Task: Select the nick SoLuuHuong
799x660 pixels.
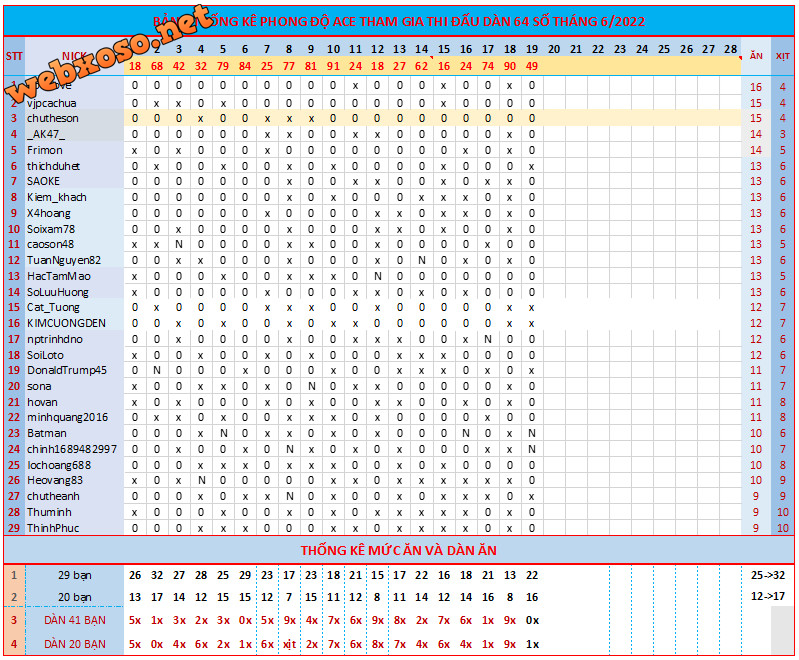Action: tap(58, 292)
